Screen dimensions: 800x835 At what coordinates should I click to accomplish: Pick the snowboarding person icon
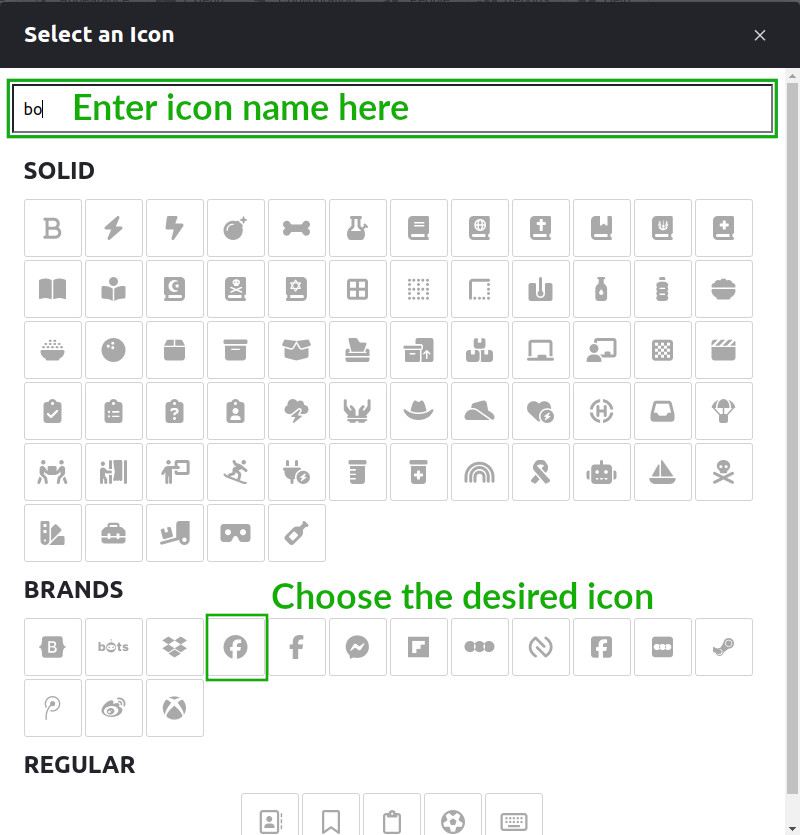pos(236,472)
